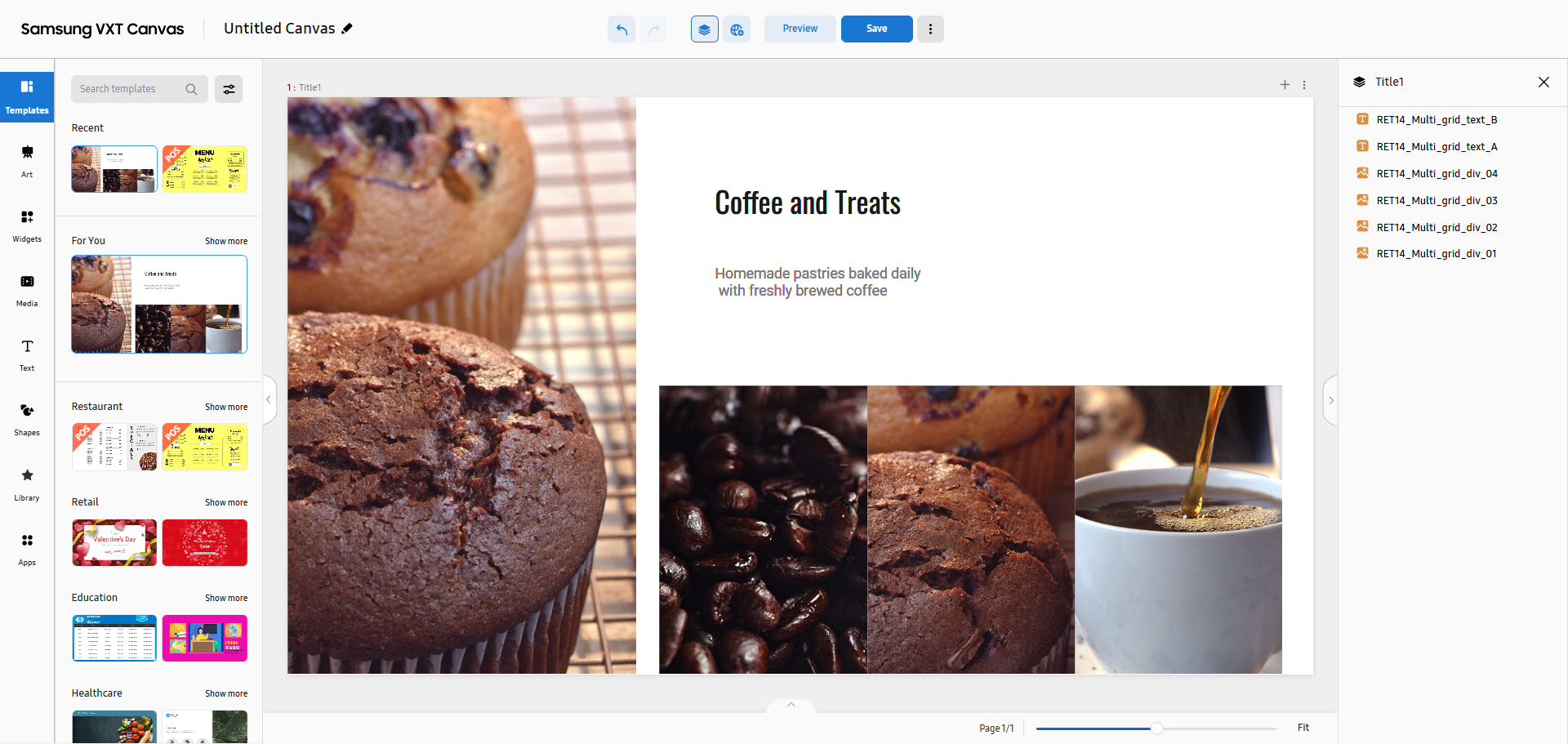Click the Save button

876,29
